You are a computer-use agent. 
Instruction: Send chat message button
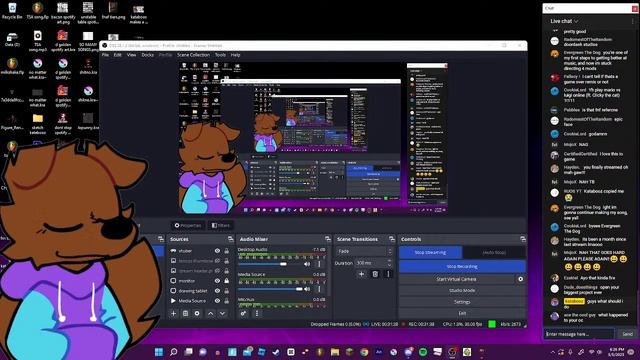point(627,334)
